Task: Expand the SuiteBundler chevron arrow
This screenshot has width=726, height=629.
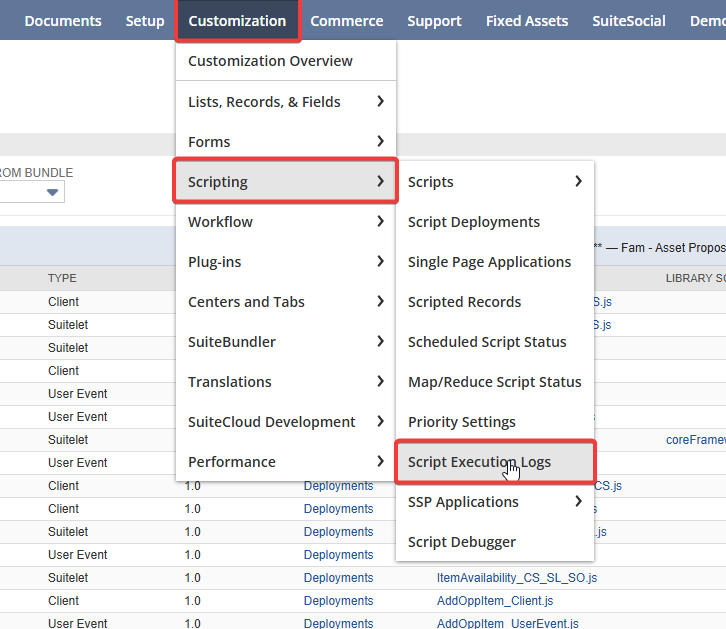Action: click(x=380, y=342)
